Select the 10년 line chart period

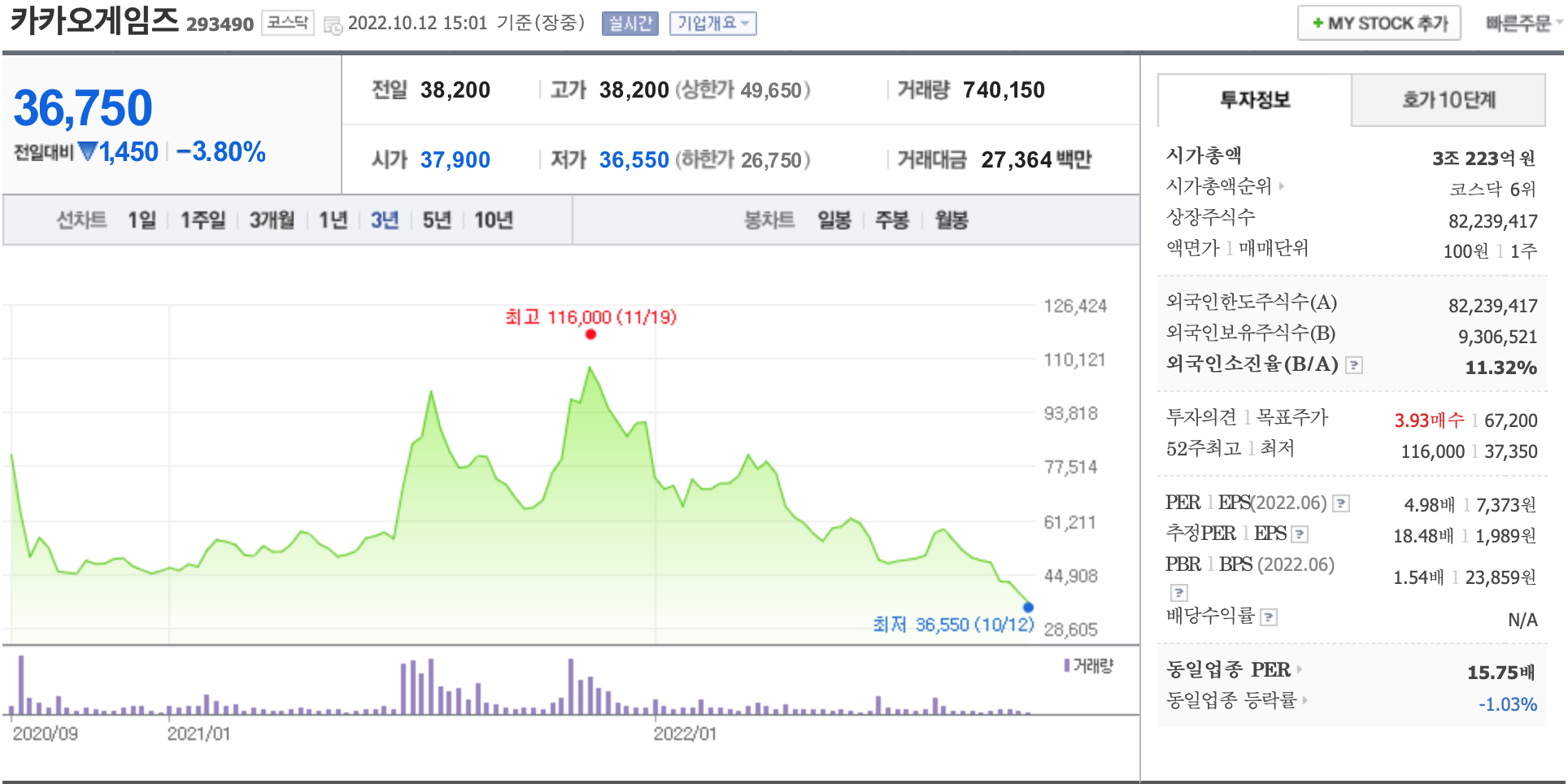[494, 220]
